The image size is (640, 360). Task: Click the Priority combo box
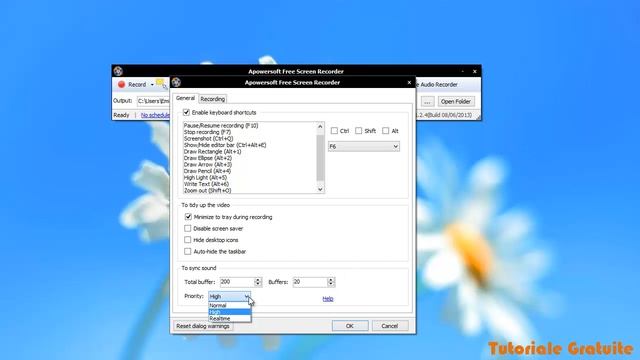pos(229,296)
